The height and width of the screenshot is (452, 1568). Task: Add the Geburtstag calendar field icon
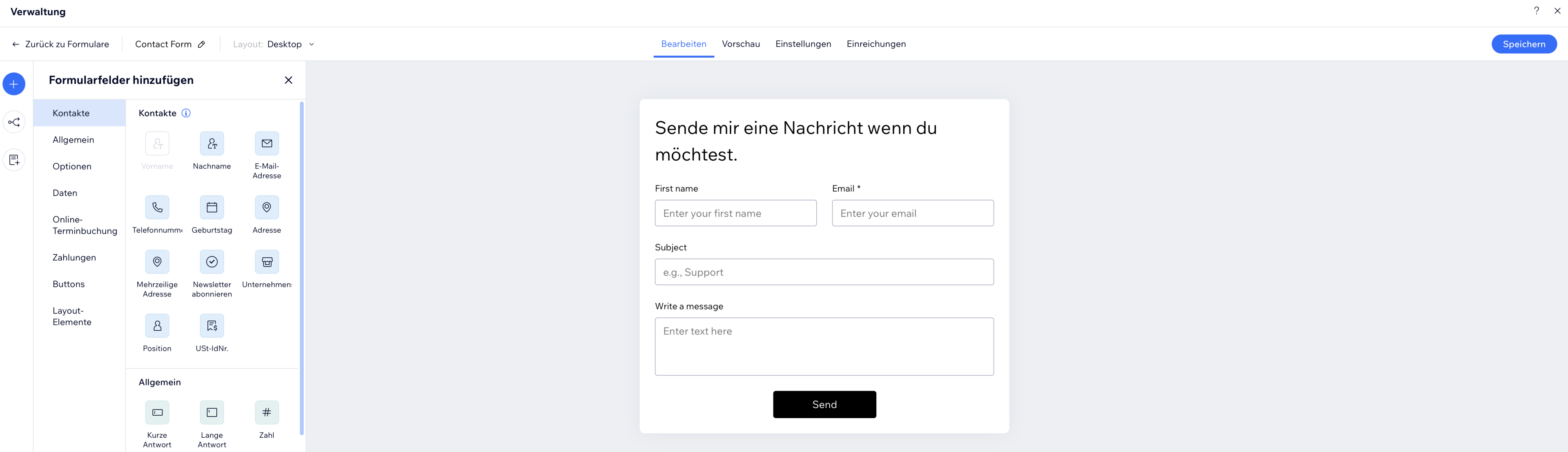[212, 207]
